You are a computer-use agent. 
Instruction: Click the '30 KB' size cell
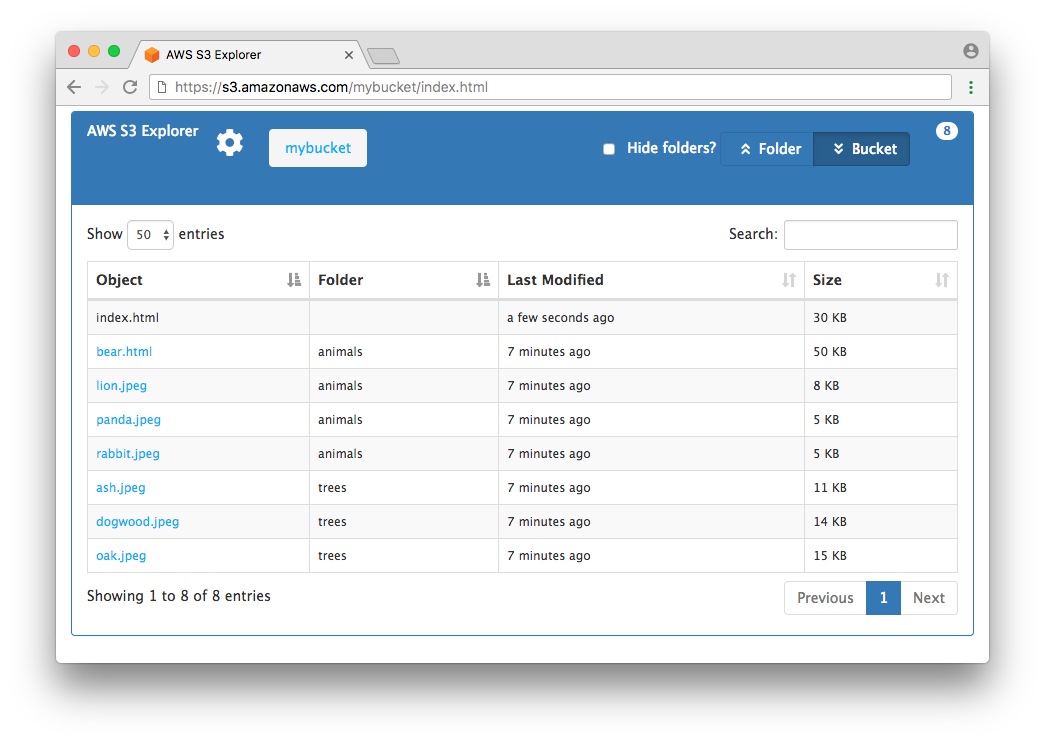(x=880, y=318)
